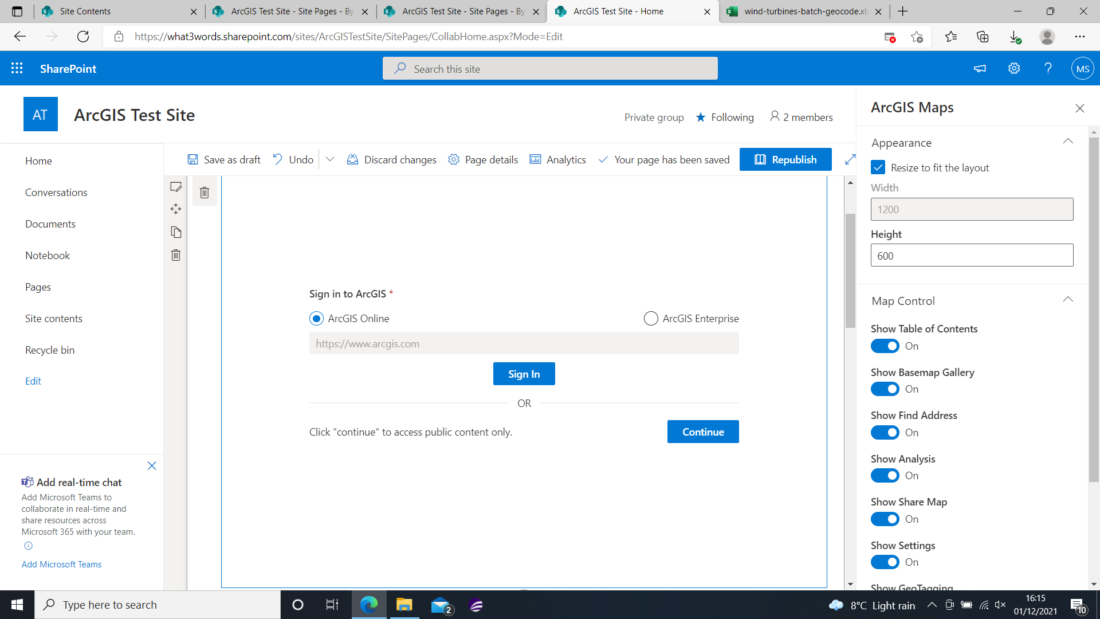Open page Analytics
The width and height of the screenshot is (1100, 619).
558,159
